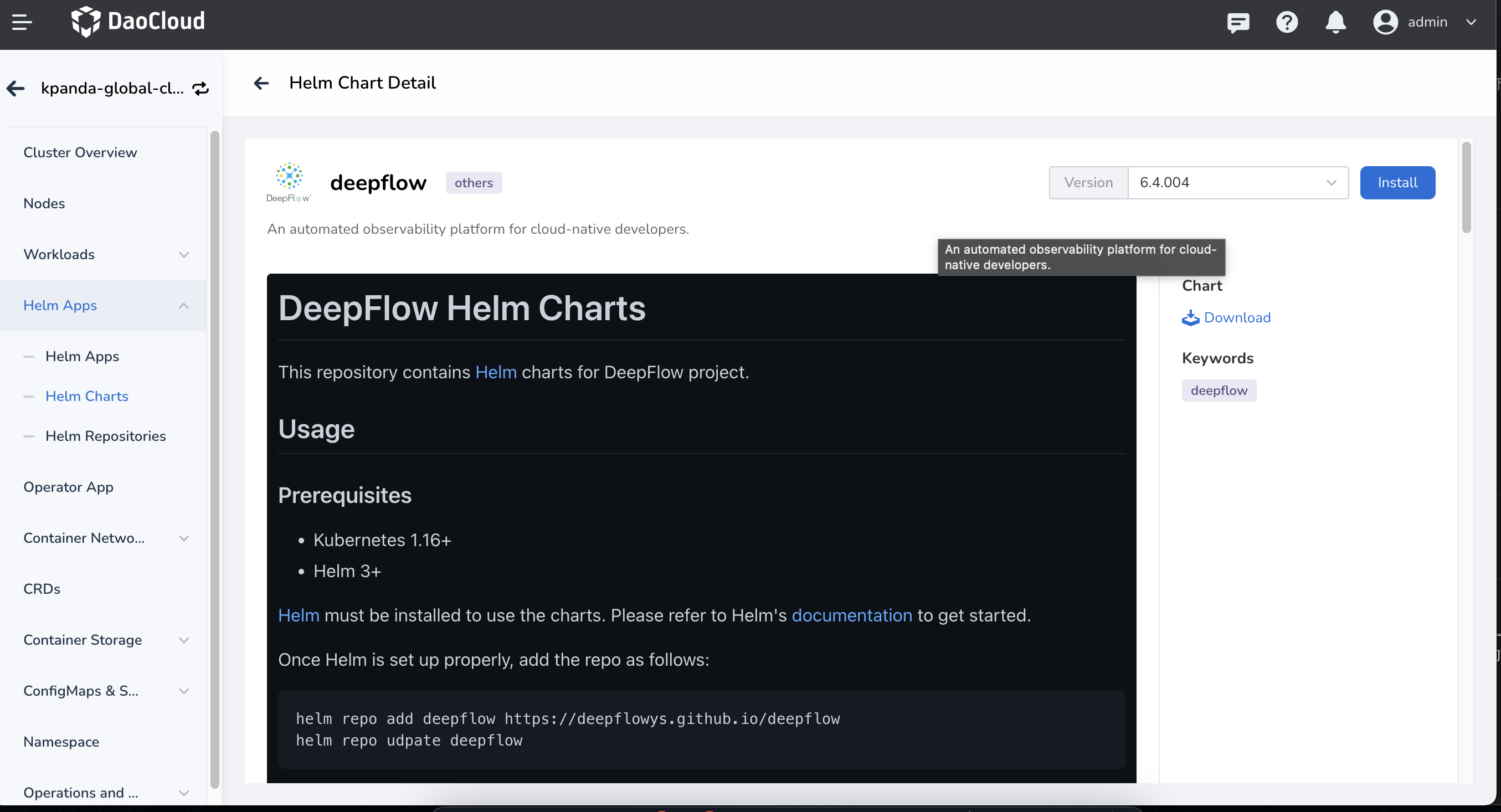Click the hamburger menu icon
This screenshot has height=812, width=1501.
[x=22, y=22]
